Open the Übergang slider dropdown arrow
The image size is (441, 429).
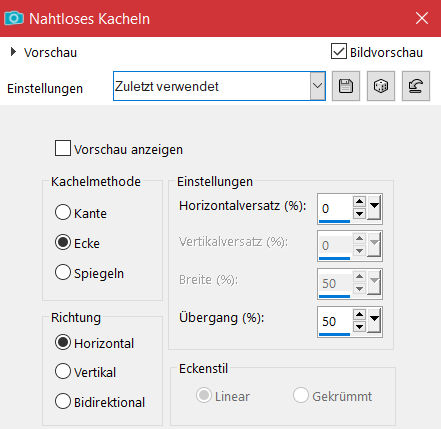[374, 320]
